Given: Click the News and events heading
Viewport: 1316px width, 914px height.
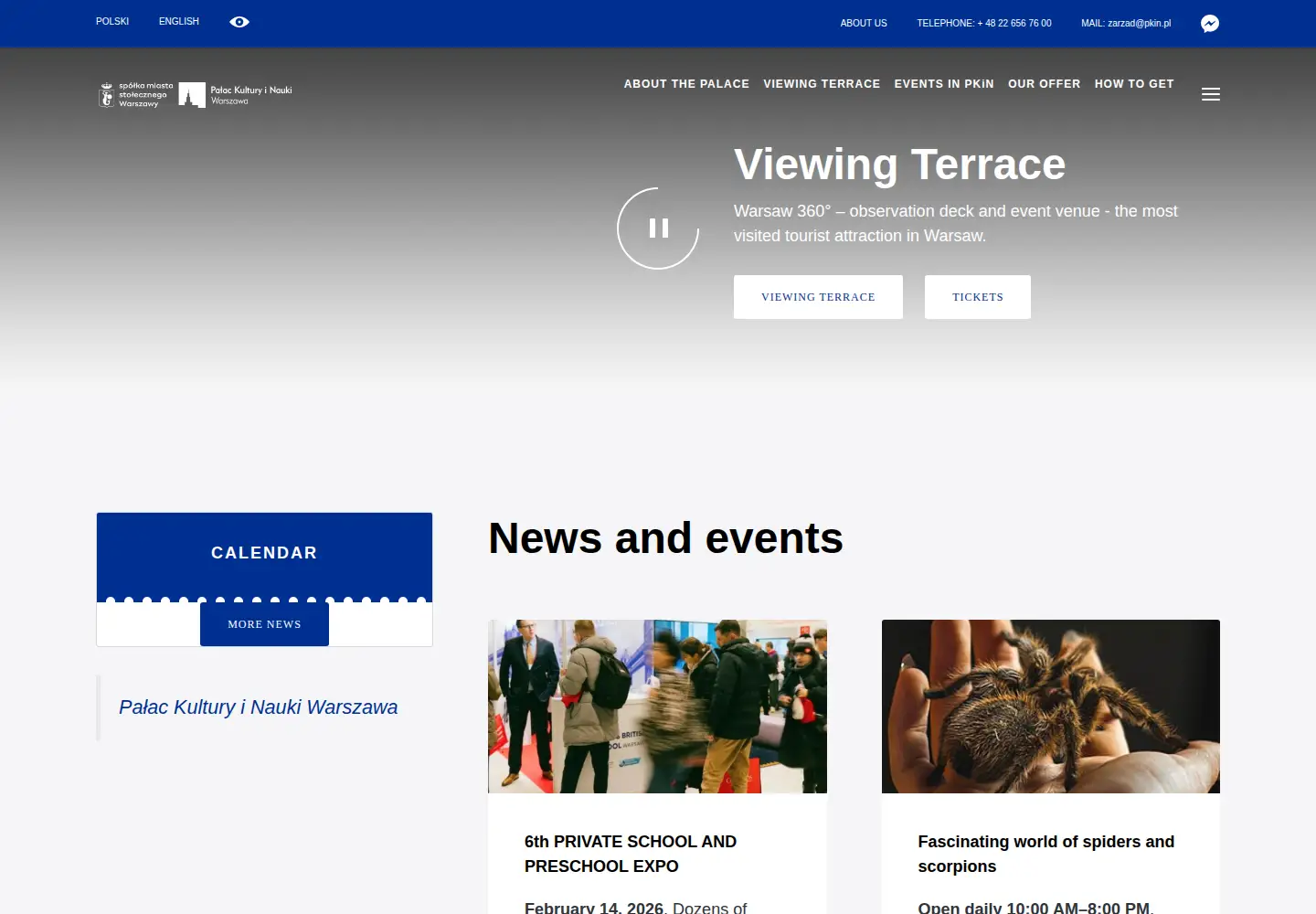Looking at the screenshot, I should click(x=666, y=537).
